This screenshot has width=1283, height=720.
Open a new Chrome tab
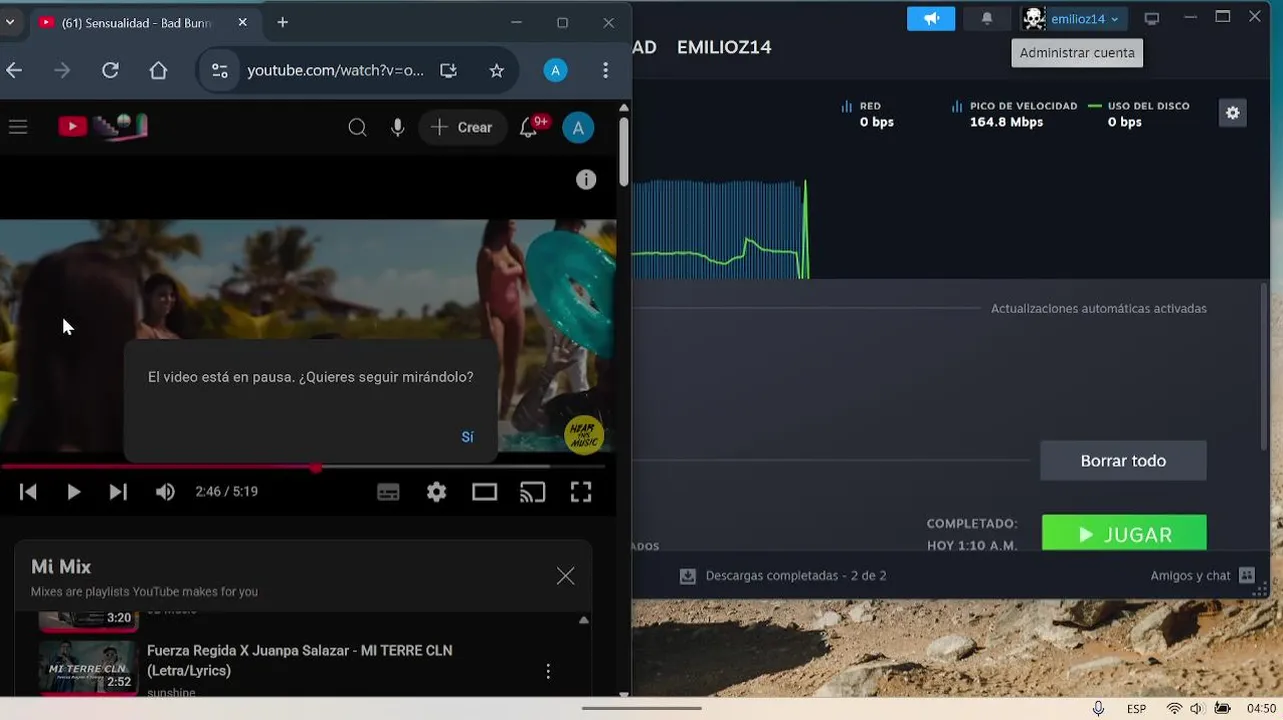(283, 22)
